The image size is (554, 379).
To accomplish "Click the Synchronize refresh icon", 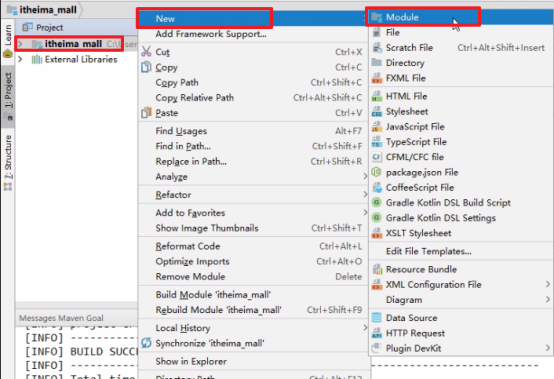I will (146, 343).
